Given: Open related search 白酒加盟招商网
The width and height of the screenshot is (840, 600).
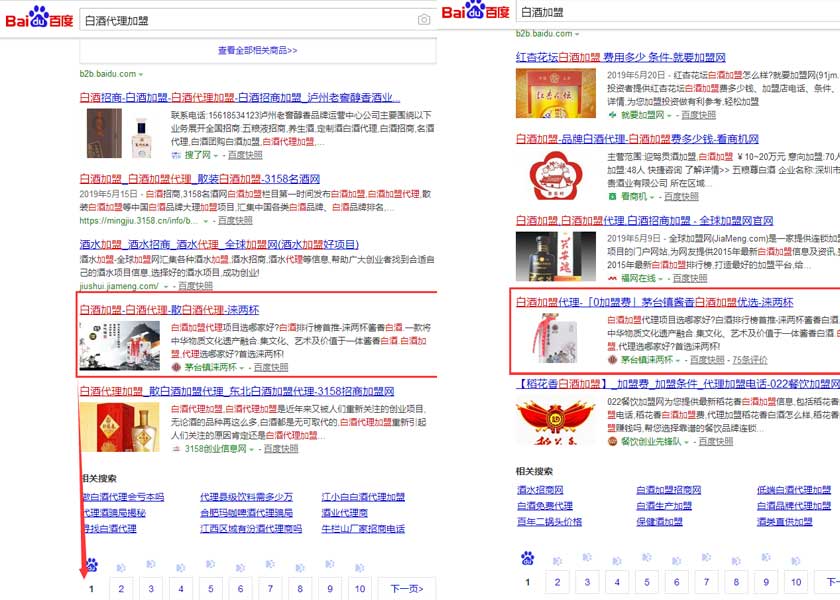Looking at the screenshot, I should point(669,490).
